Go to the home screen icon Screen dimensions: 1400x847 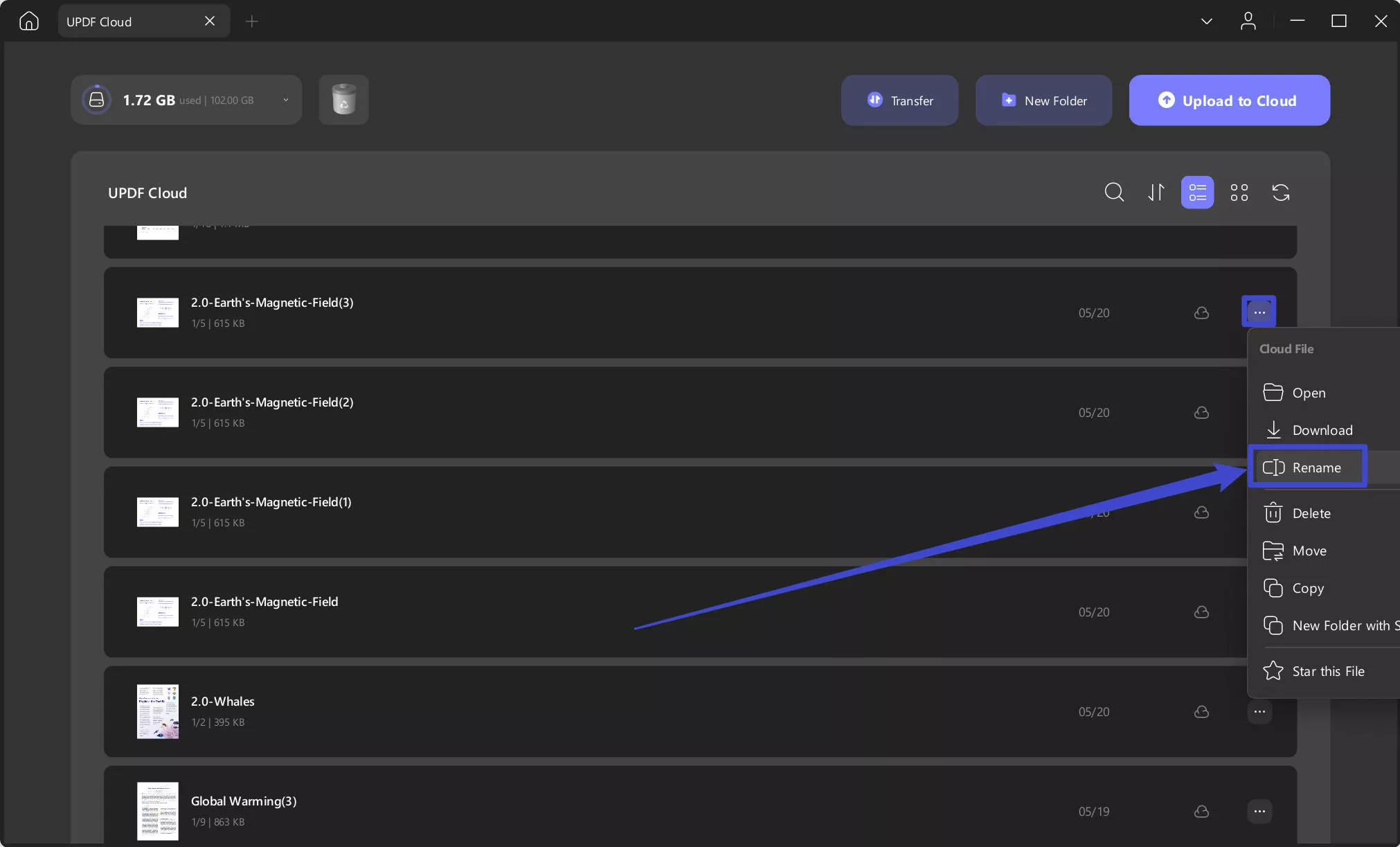click(29, 21)
